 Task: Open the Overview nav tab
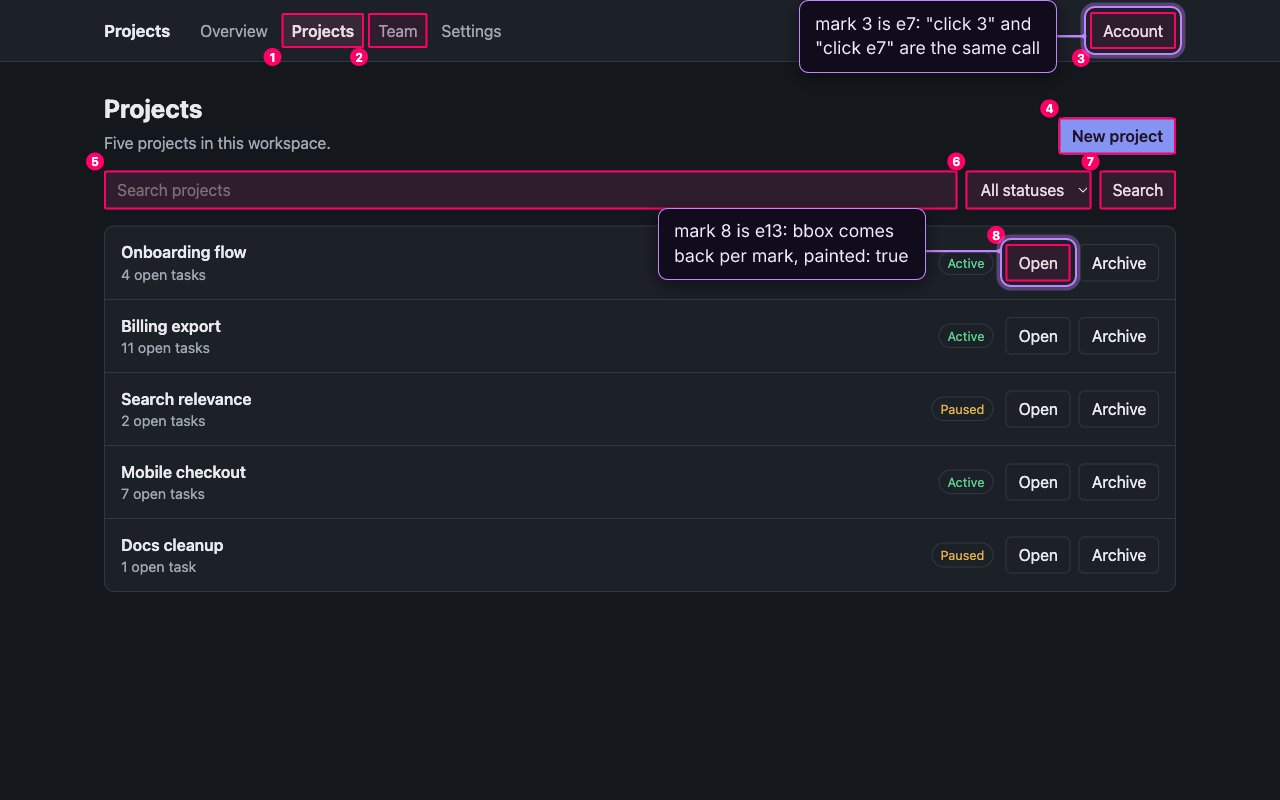(x=234, y=31)
